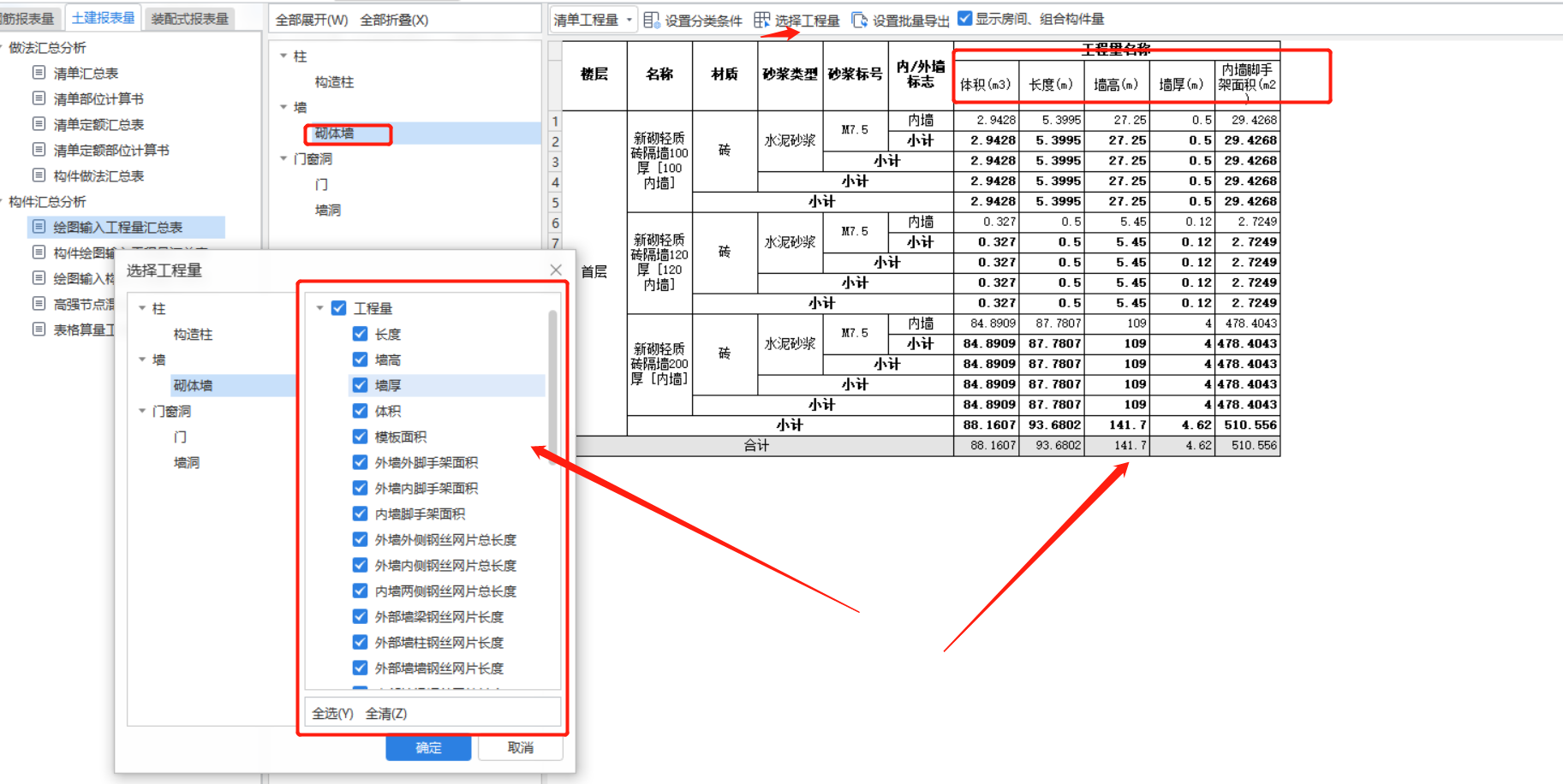Click the 体积(m3) column header
This screenshot has width=1563, height=784.
(986, 84)
